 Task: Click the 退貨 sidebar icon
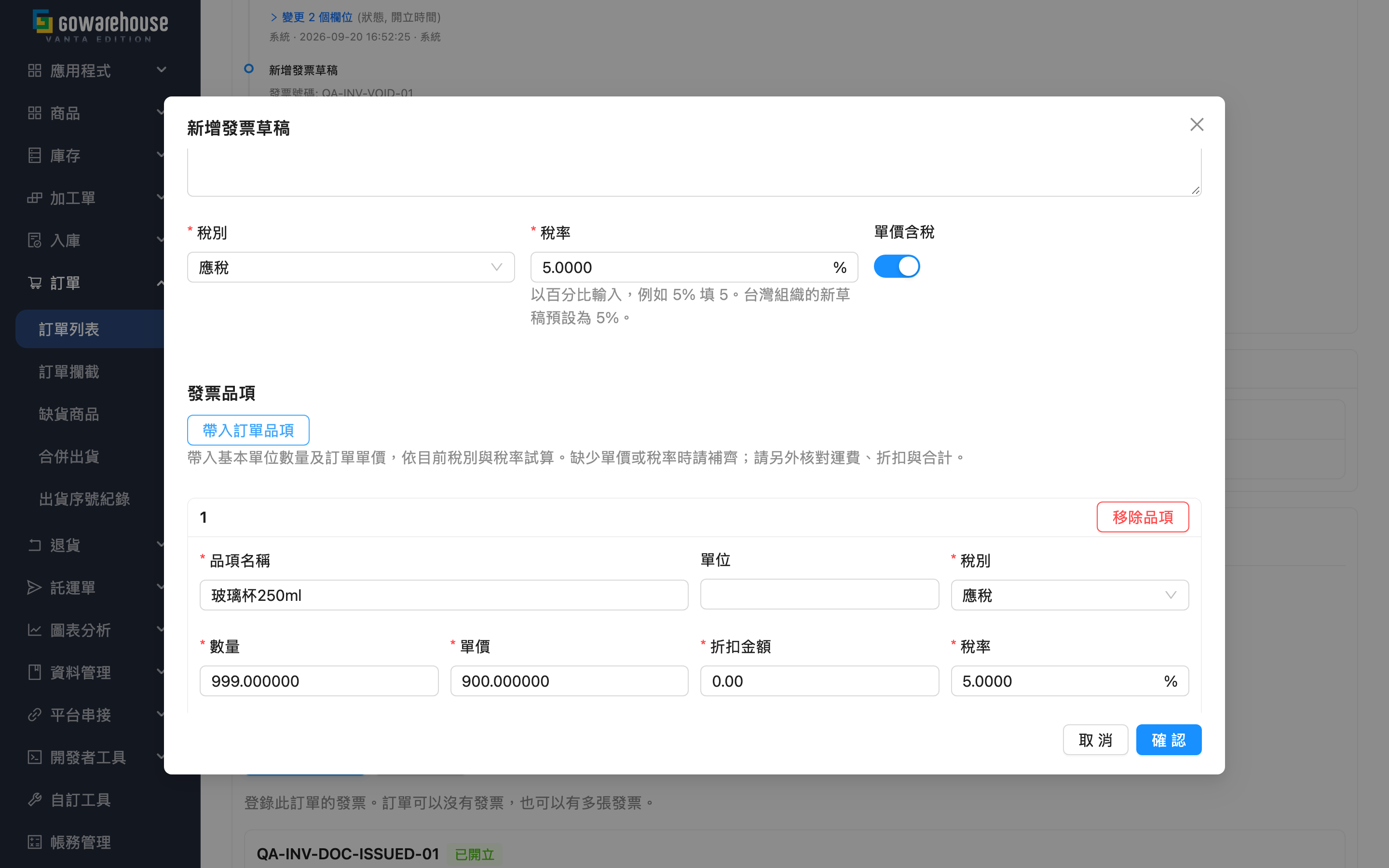[x=34, y=545]
